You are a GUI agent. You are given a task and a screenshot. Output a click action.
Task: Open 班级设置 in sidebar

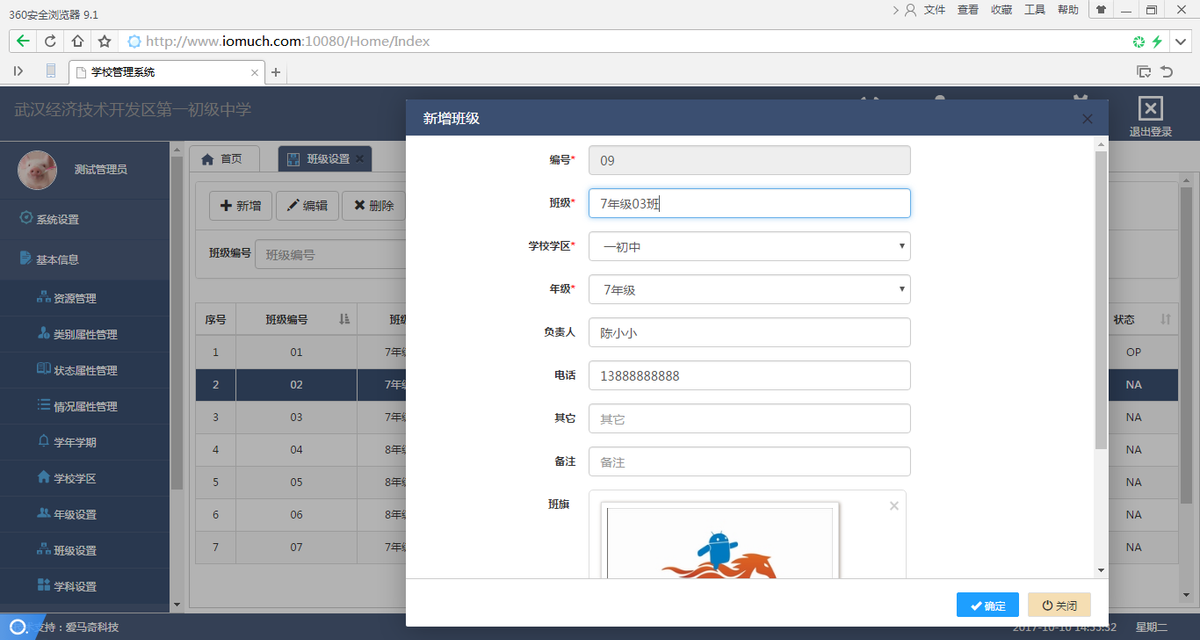click(x=85, y=550)
